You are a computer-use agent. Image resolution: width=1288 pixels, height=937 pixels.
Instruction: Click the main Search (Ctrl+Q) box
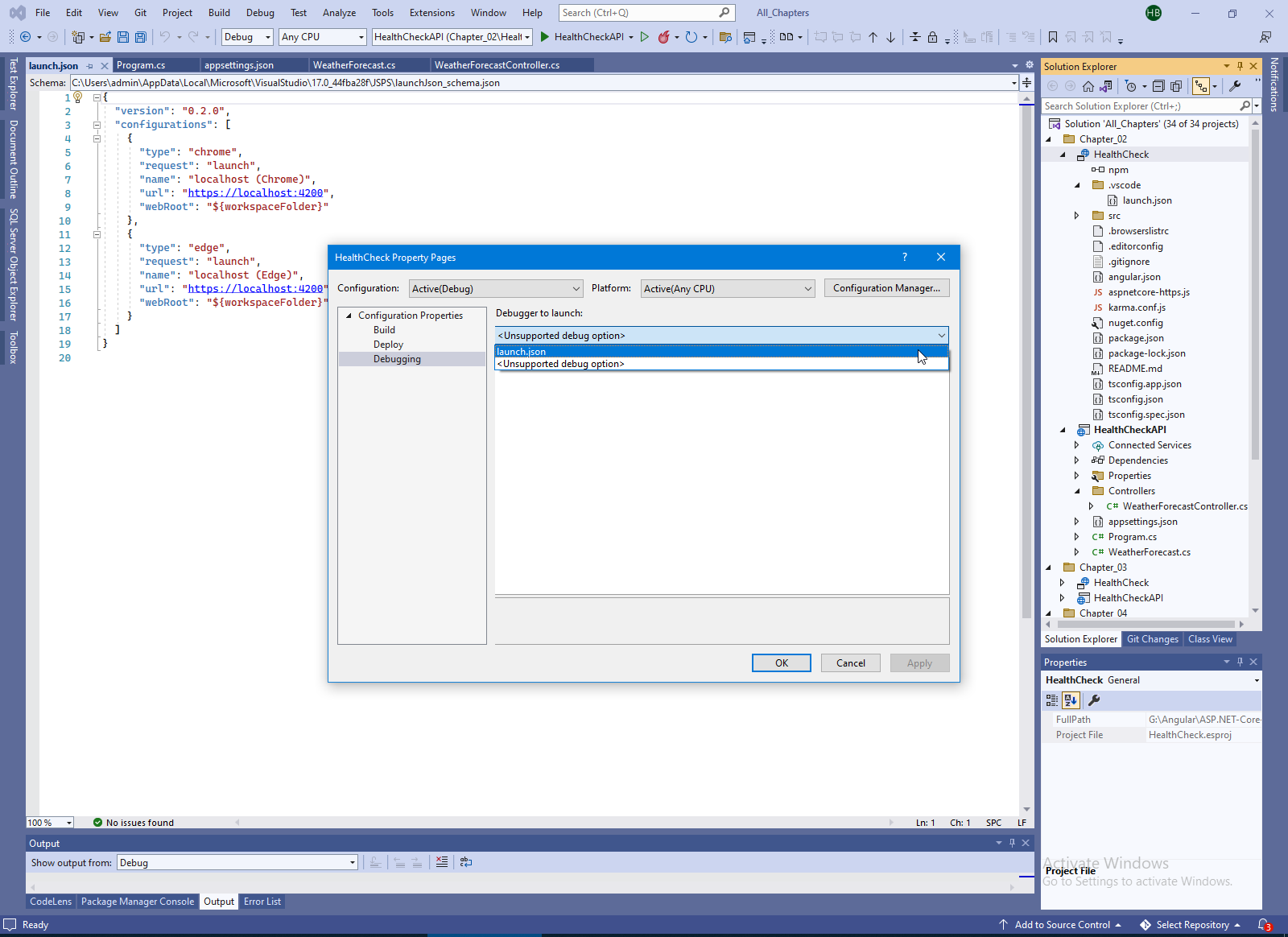click(646, 13)
